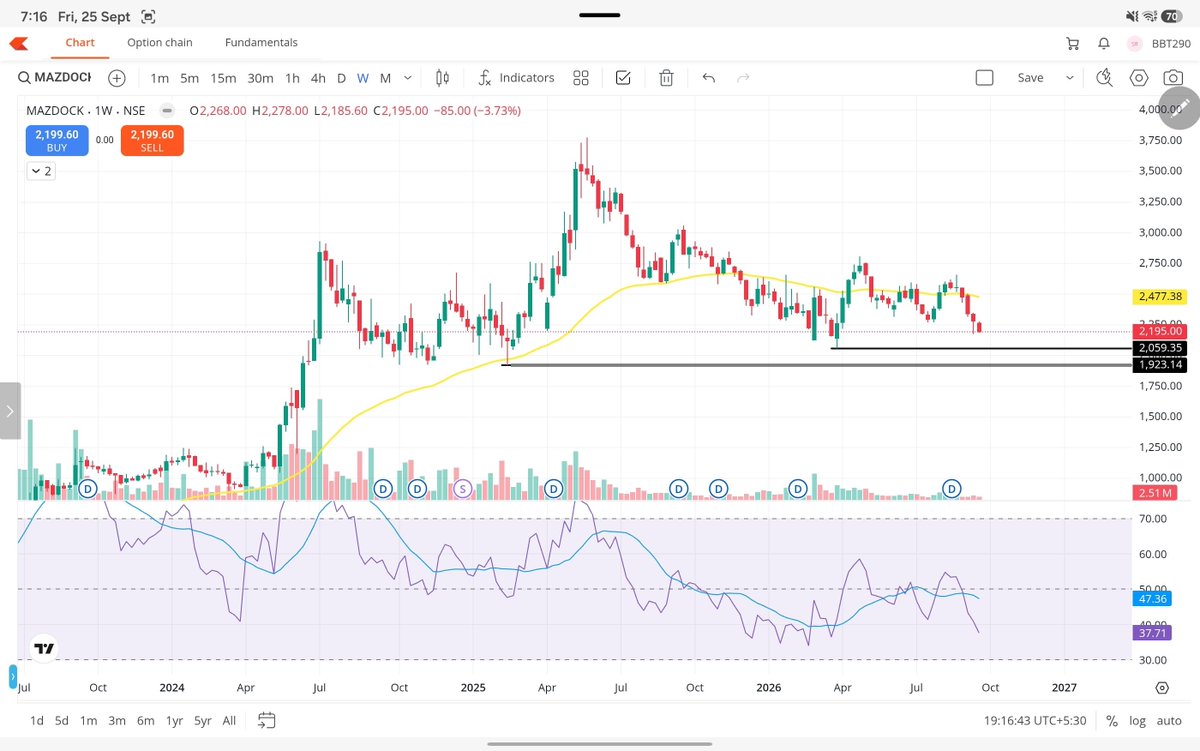The height and width of the screenshot is (751, 1200).
Task: Select the 1h interval
Action: click(x=292, y=78)
